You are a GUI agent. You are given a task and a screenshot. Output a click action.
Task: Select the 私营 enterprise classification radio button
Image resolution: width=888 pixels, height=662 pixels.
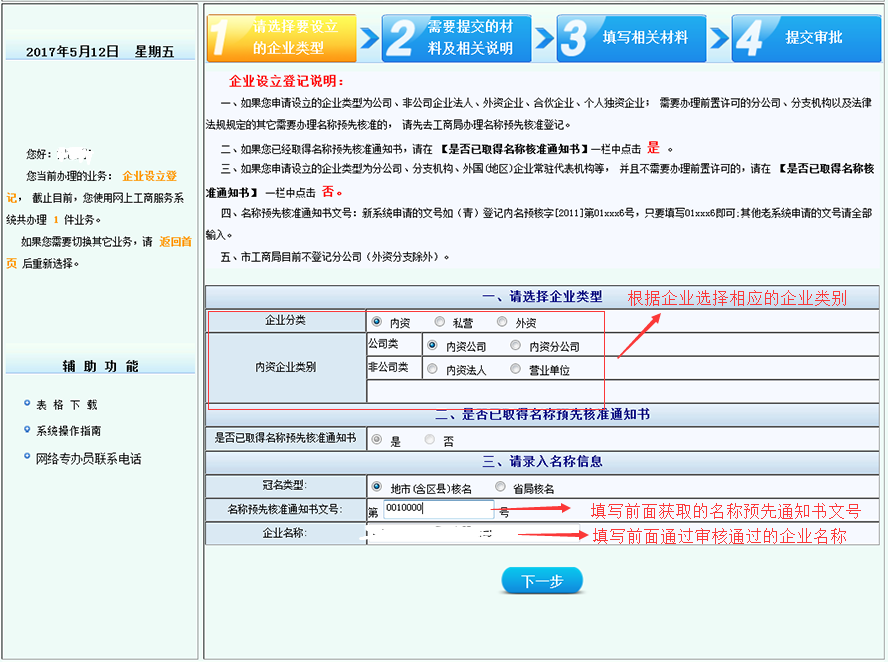(438, 322)
